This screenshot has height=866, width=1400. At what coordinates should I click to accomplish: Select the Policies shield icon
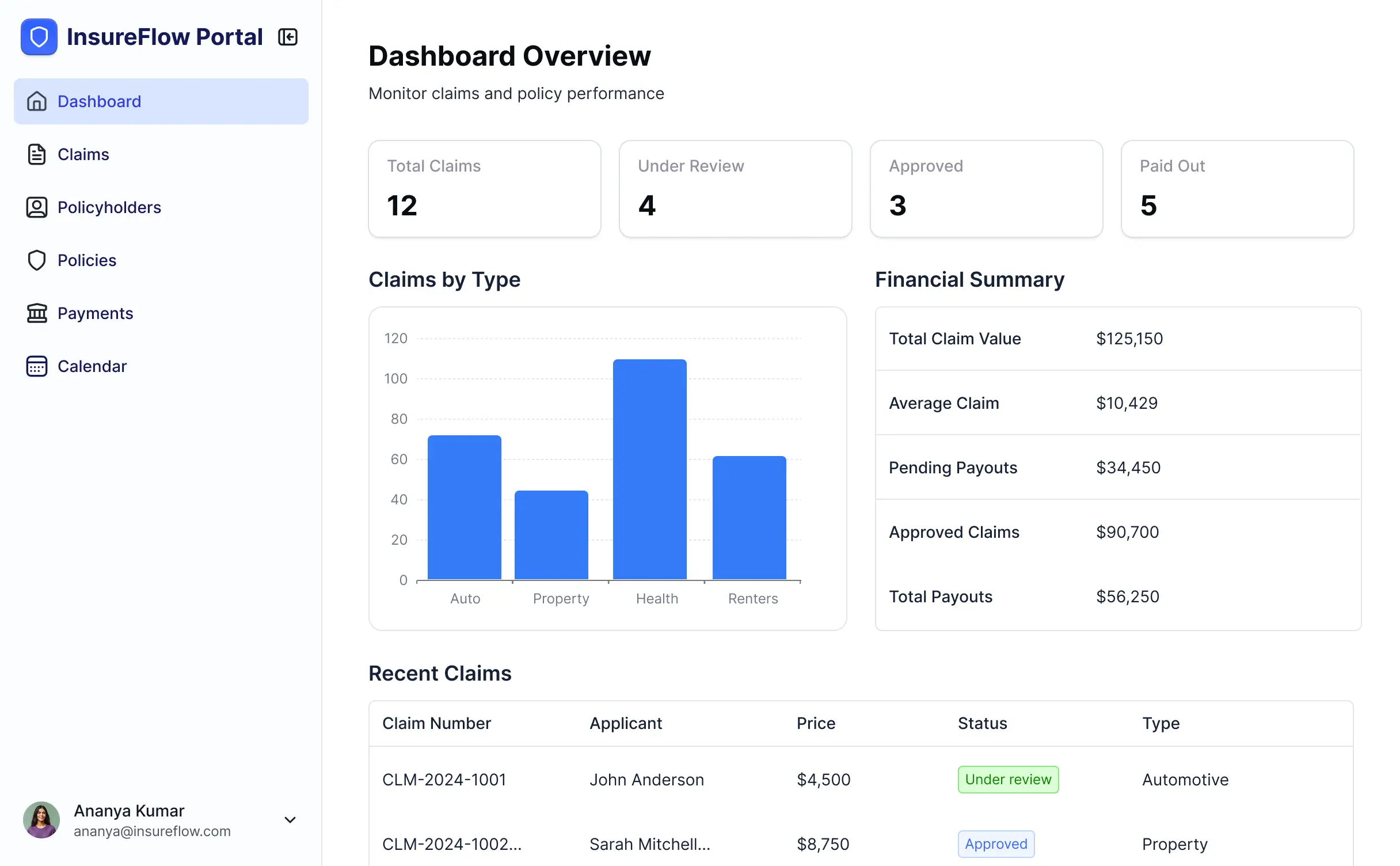tap(37, 260)
